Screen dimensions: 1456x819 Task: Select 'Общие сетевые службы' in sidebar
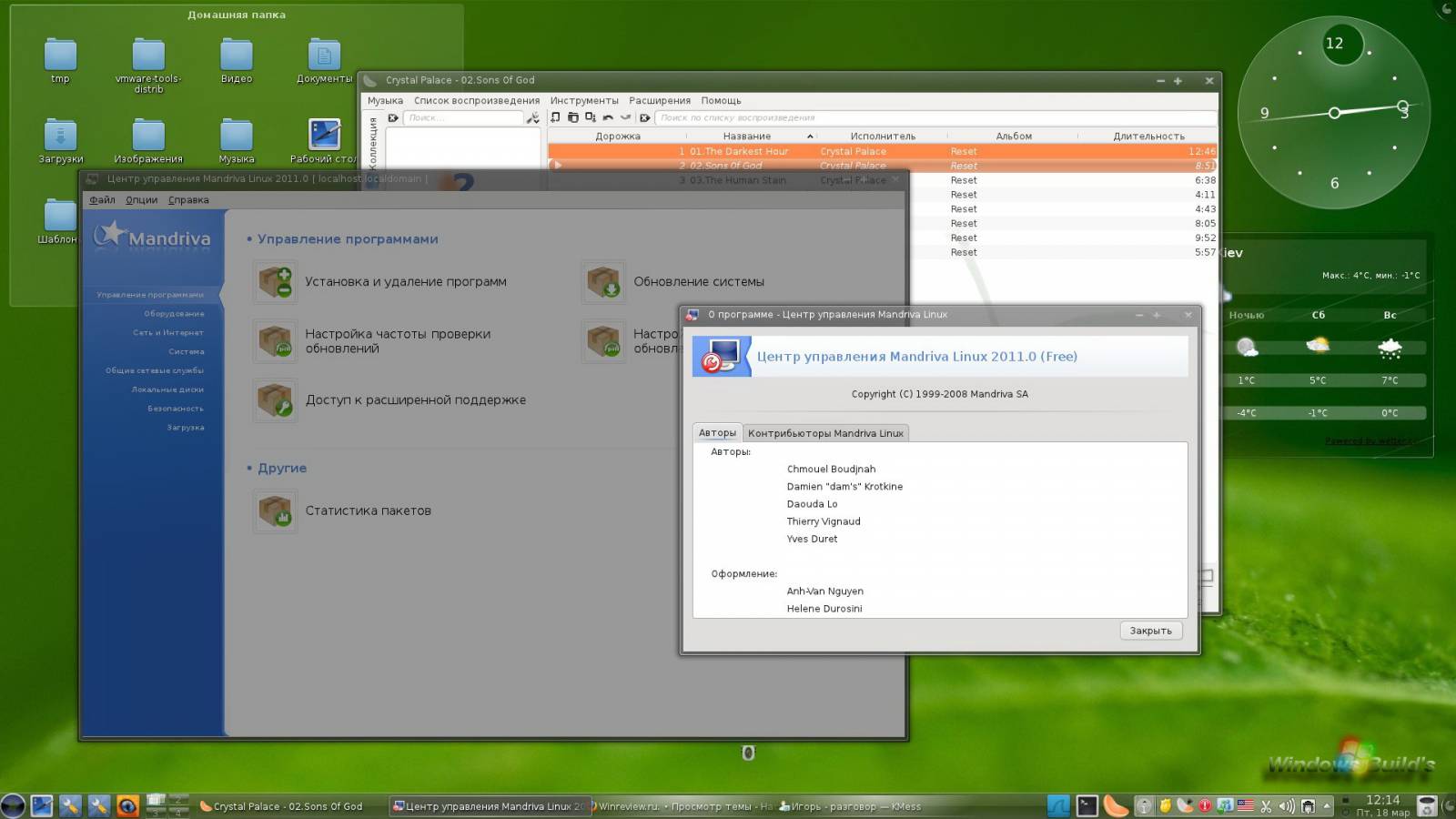click(x=154, y=371)
